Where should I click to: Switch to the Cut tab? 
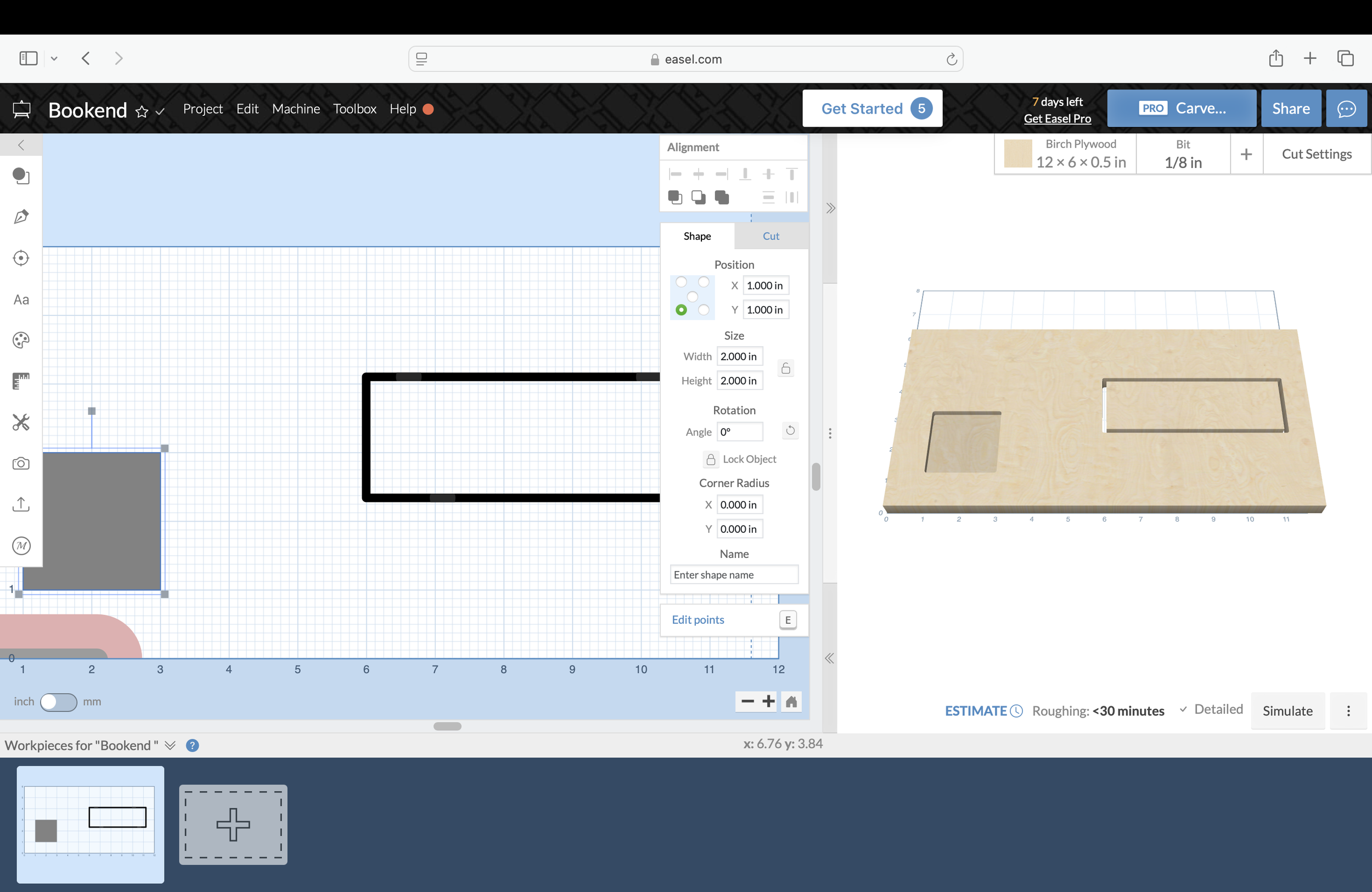(x=771, y=236)
